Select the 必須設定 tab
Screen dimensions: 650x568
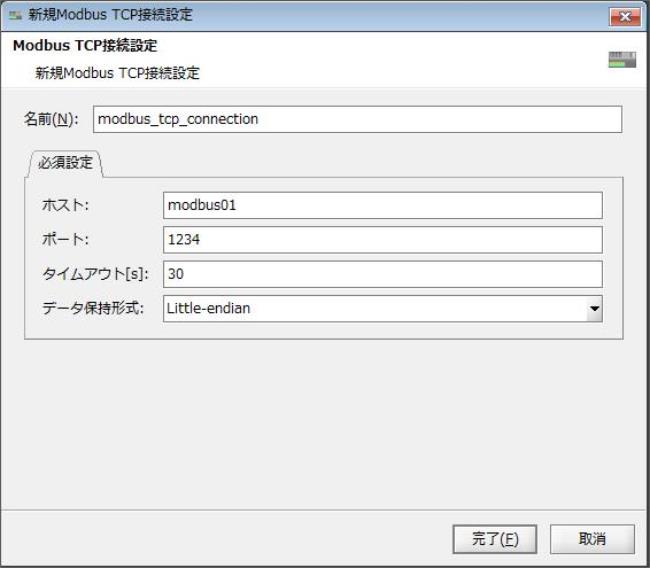(66, 161)
